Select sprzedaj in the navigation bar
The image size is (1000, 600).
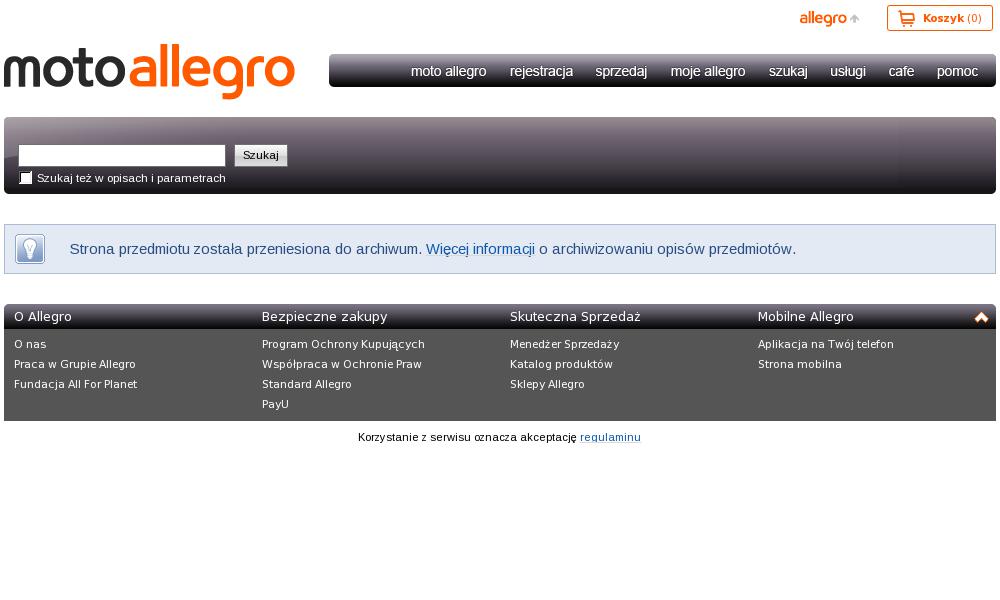point(621,71)
